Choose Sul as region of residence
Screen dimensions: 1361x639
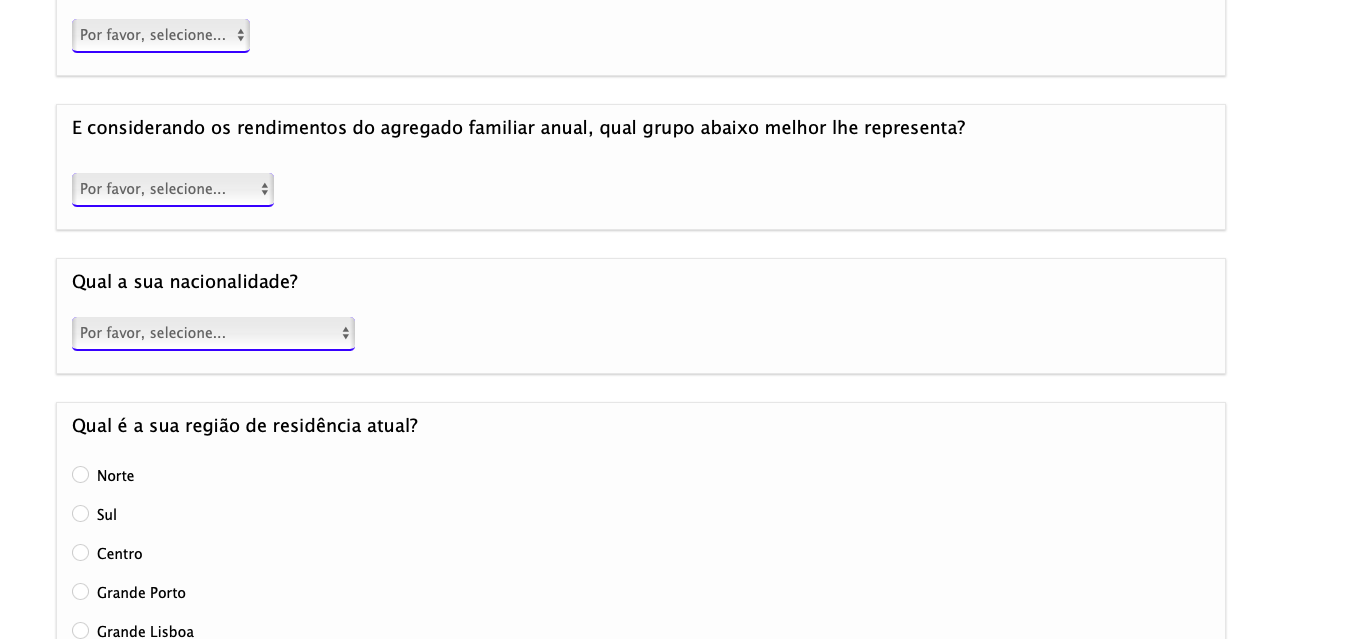click(x=81, y=514)
